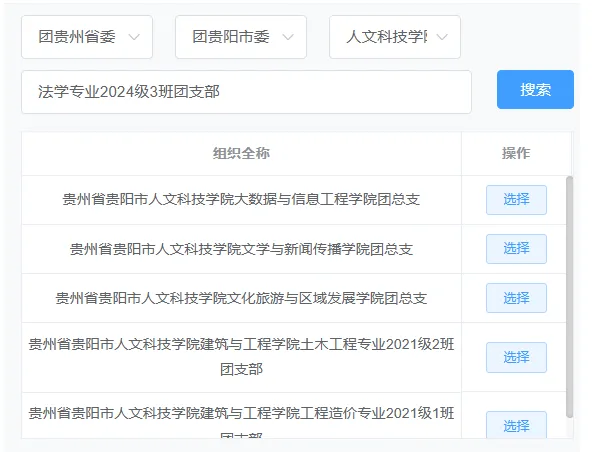Click row text 贵州省贵阳市人文科技学院文学与新闻传播学院团总支
This screenshot has height=452, width=593.
click(241, 249)
